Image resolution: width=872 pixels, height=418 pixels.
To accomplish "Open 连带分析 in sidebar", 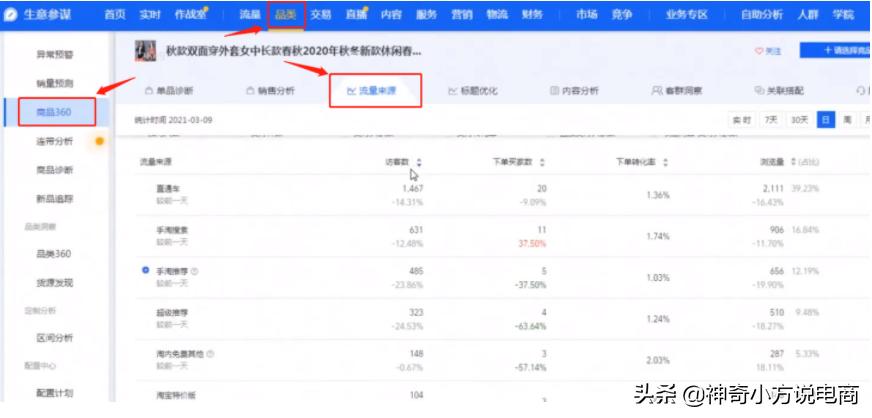I will pos(54,141).
